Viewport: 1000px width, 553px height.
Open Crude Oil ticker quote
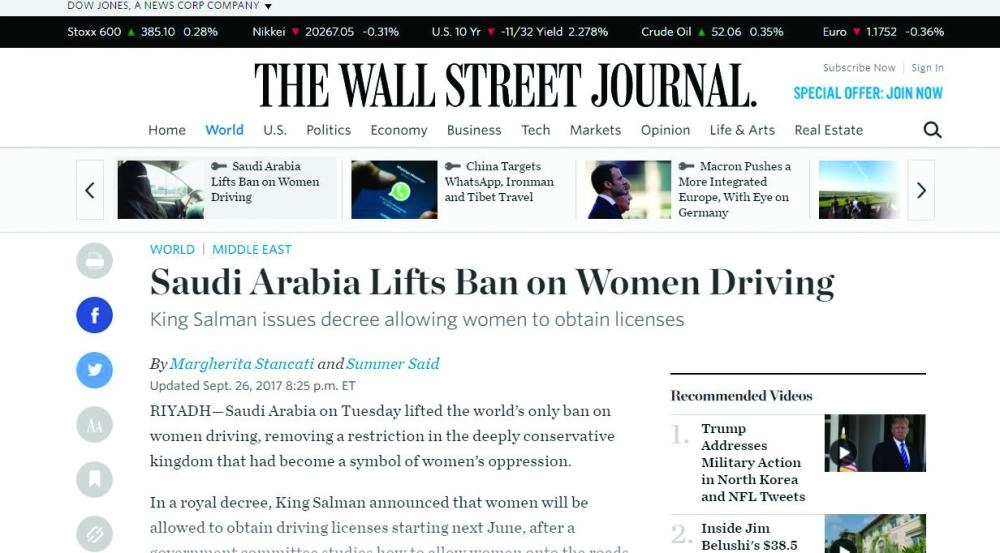coord(712,32)
